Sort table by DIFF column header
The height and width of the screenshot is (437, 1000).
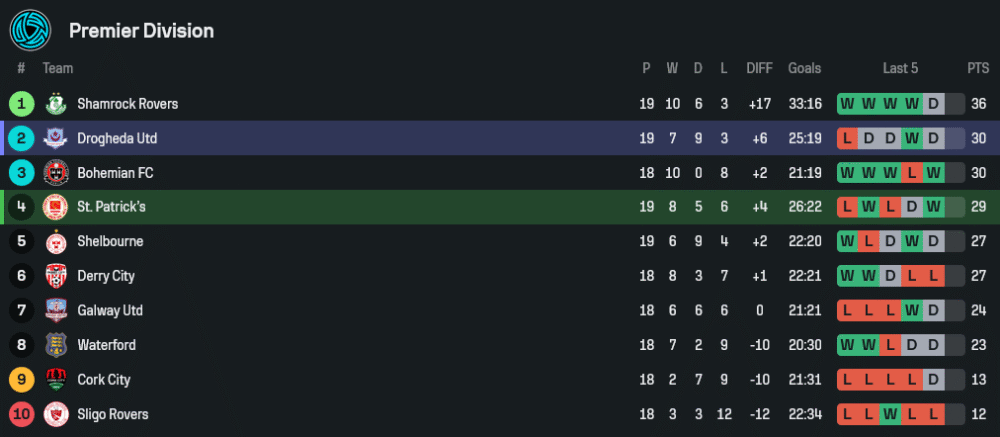click(759, 68)
